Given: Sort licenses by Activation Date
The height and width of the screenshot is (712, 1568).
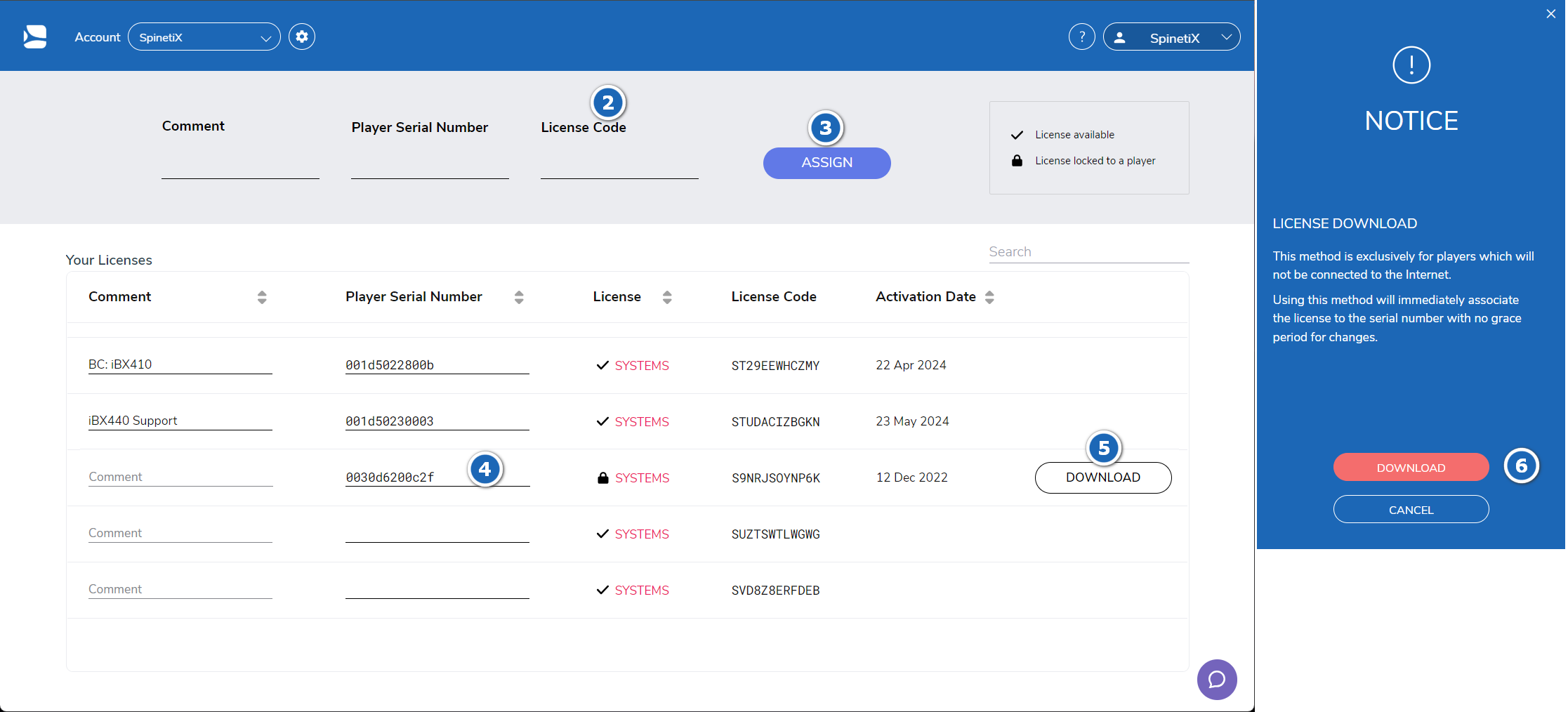Looking at the screenshot, I should coord(989,297).
